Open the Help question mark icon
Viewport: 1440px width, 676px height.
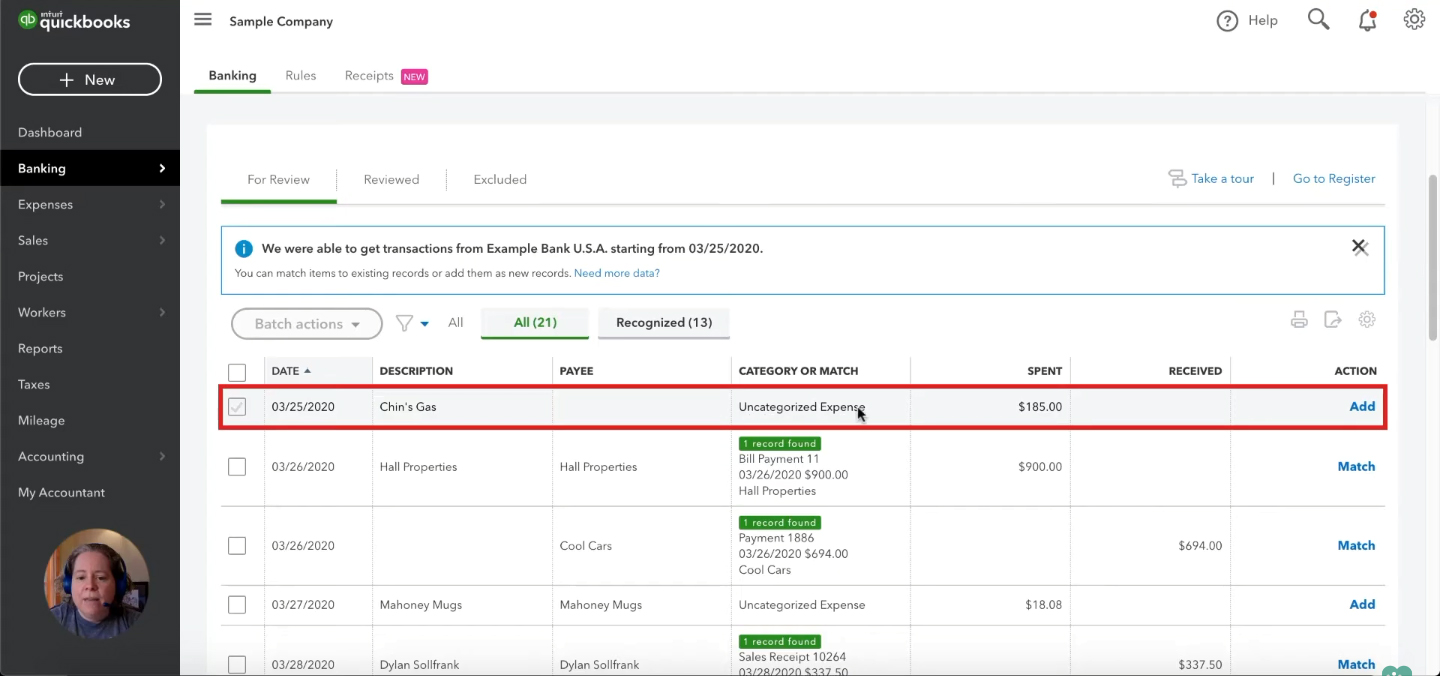click(x=1227, y=21)
